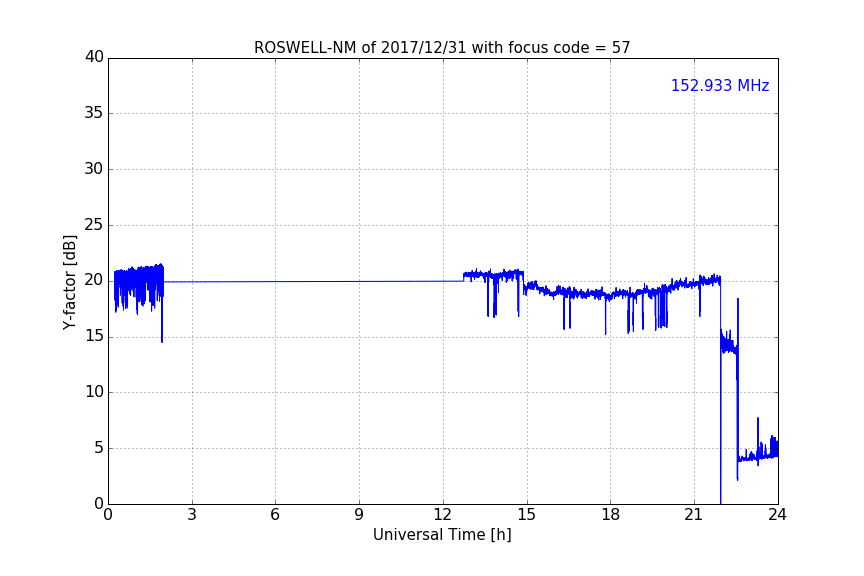Click x-axis tick label 24
The width and height of the screenshot is (864, 576).
(777, 515)
